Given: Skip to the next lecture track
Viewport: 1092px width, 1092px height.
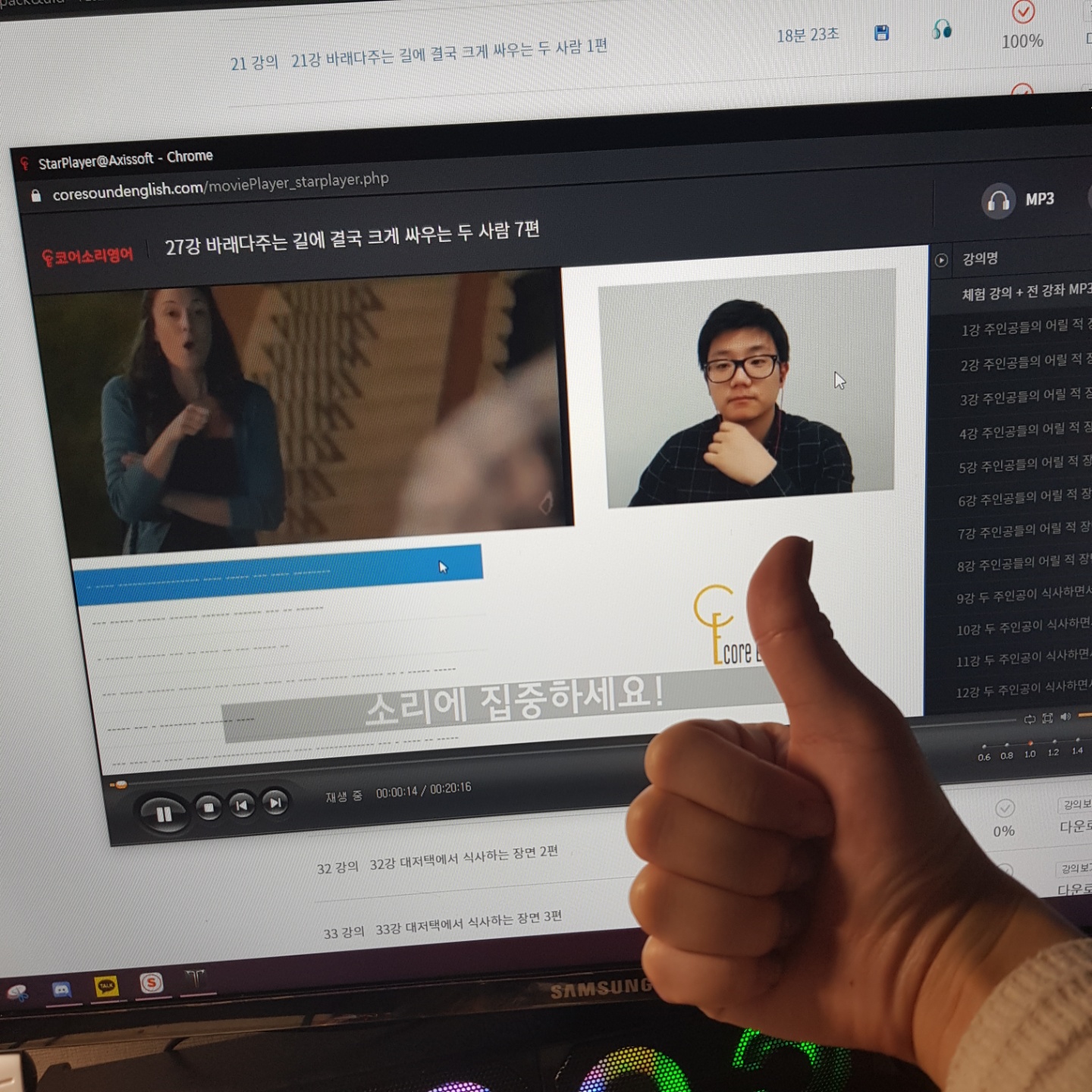Looking at the screenshot, I should 275,802.
